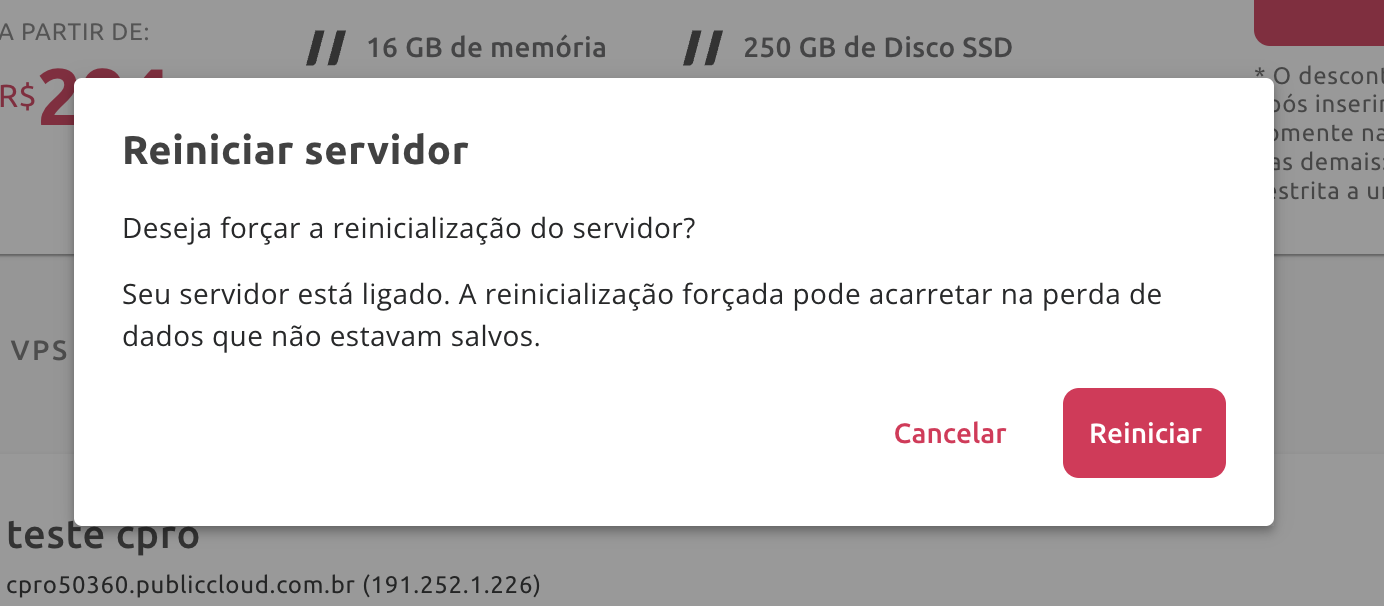
Task: Click the A PARTIR DE label
Action: (75, 32)
